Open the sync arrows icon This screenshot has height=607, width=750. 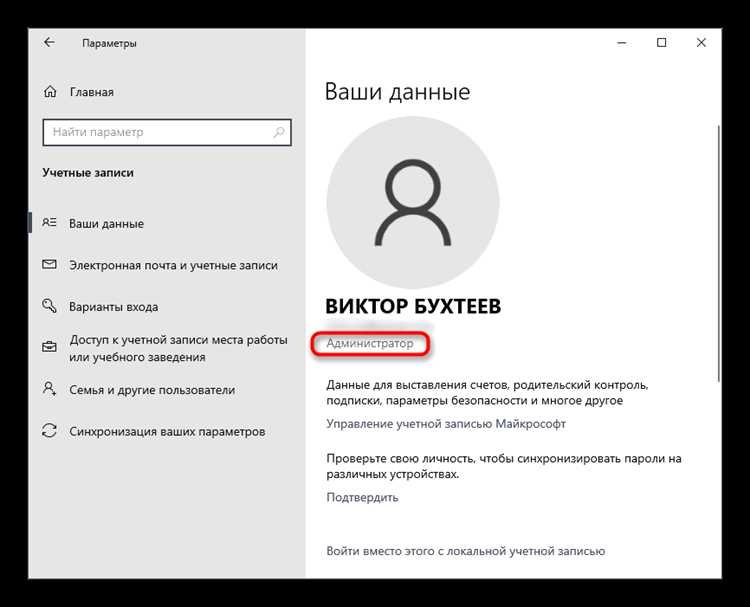point(49,430)
